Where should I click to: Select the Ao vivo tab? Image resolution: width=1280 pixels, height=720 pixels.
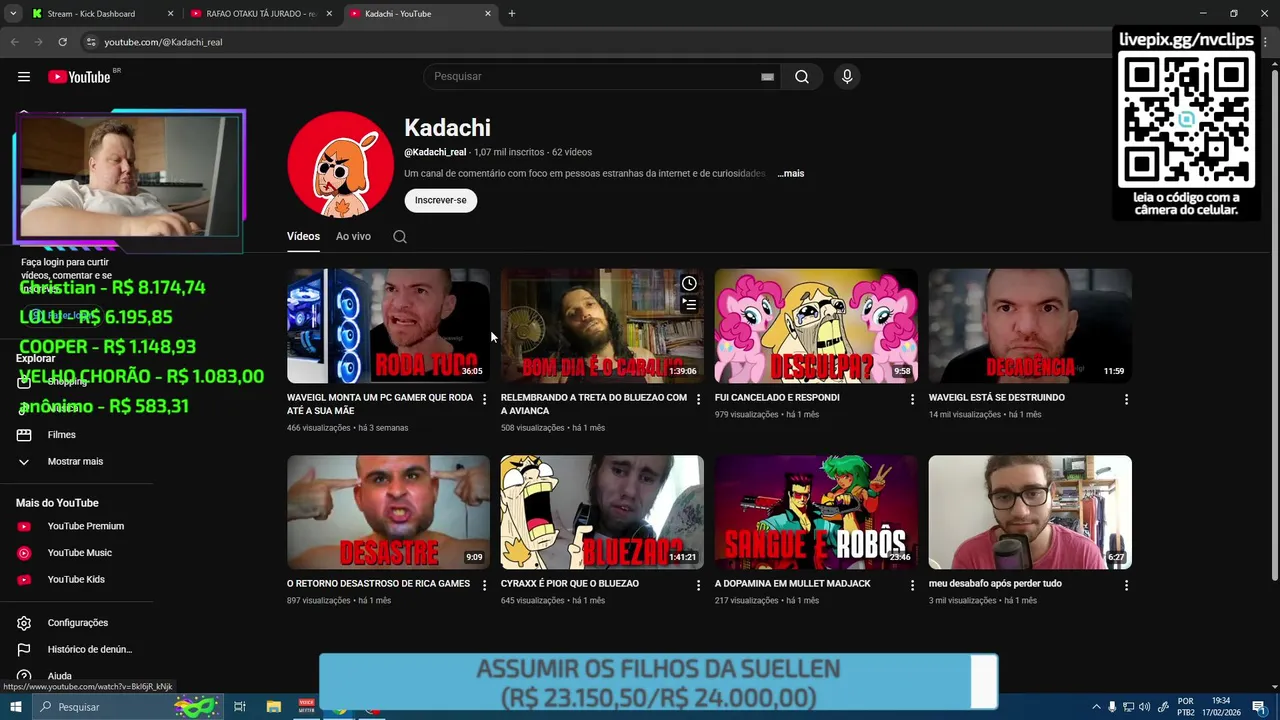coord(353,237)
